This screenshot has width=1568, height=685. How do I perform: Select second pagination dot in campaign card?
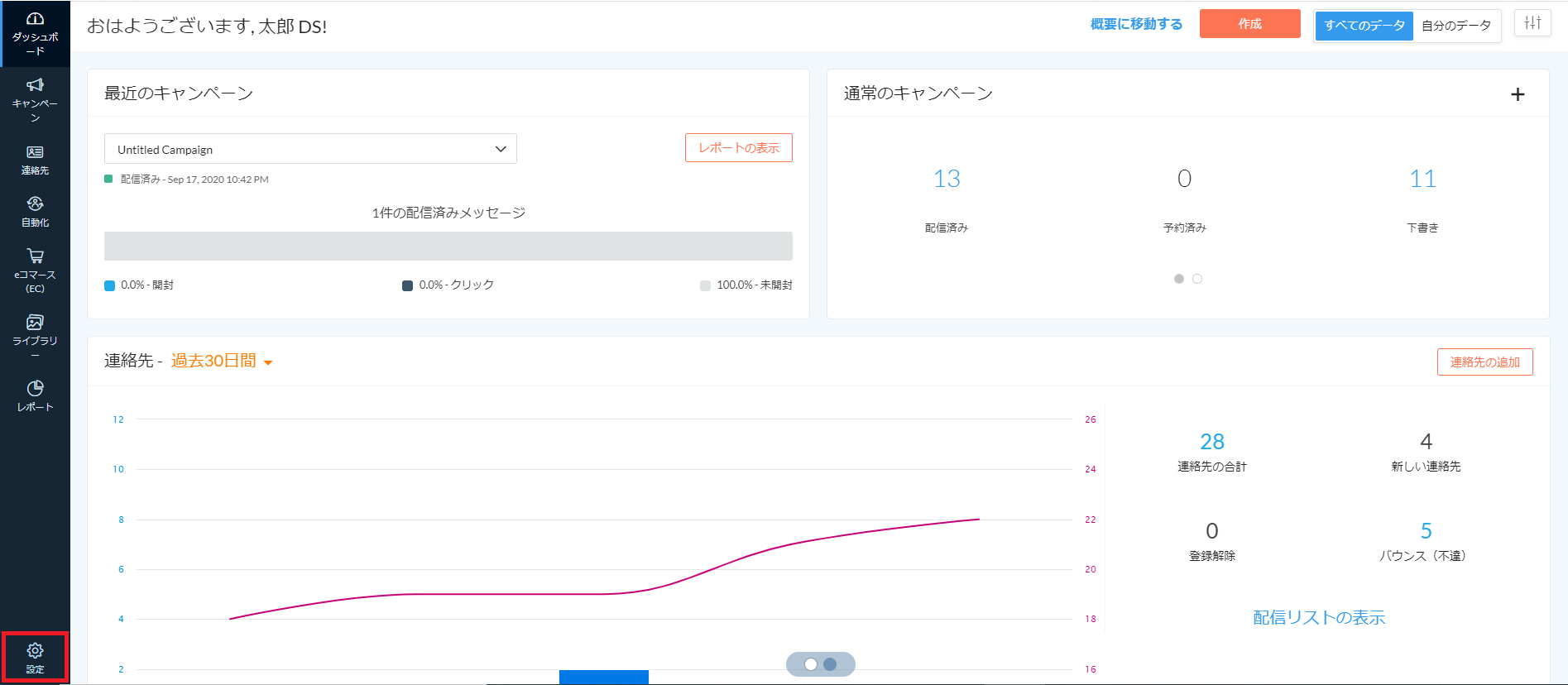[1196, 279]
